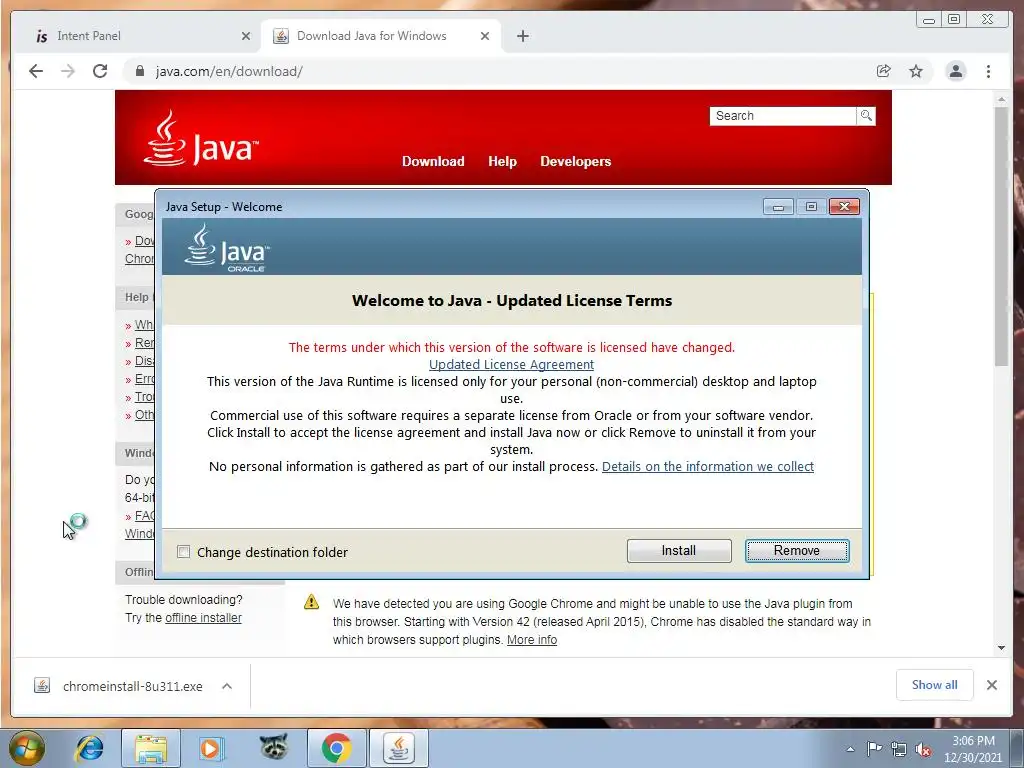1024x768 pixels.
Task: Click the Java Setup header Java Oracle logo
Action: (x=227, y=248)
